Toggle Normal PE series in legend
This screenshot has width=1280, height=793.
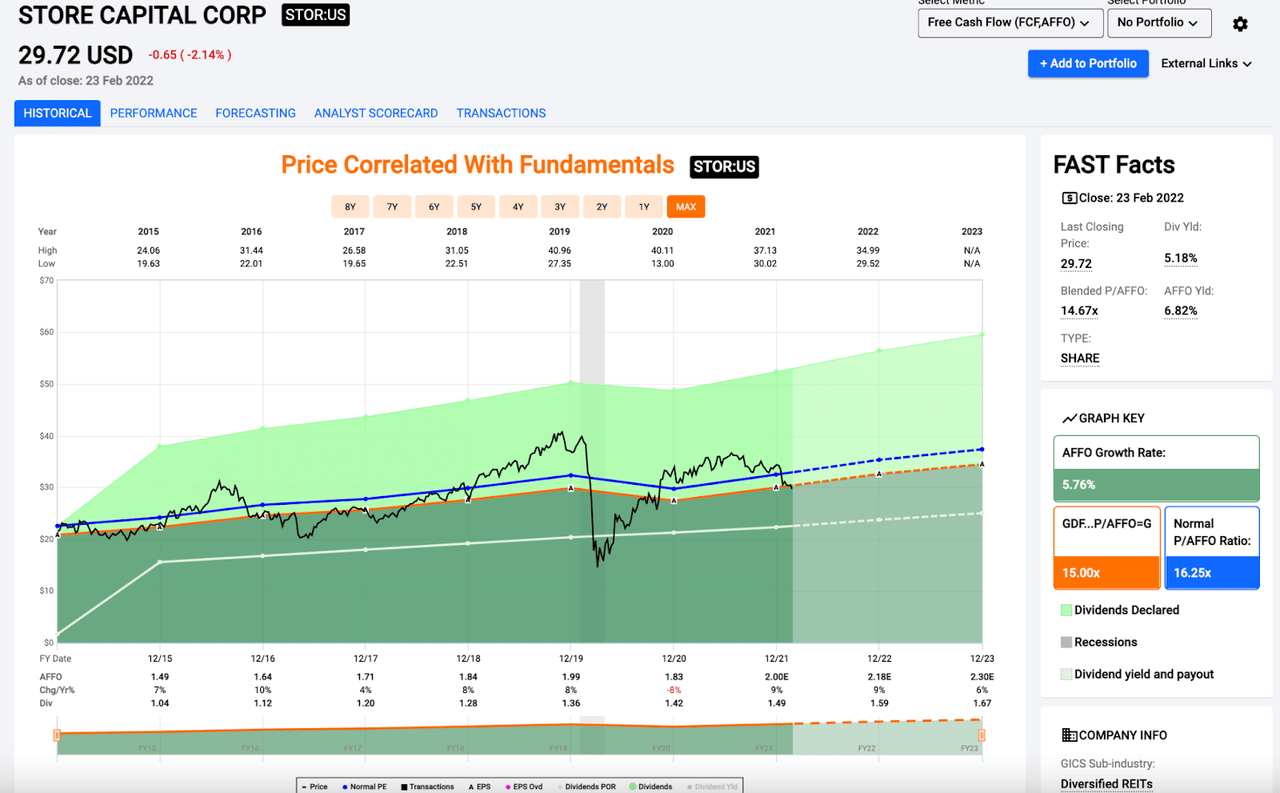coord(364,787)
